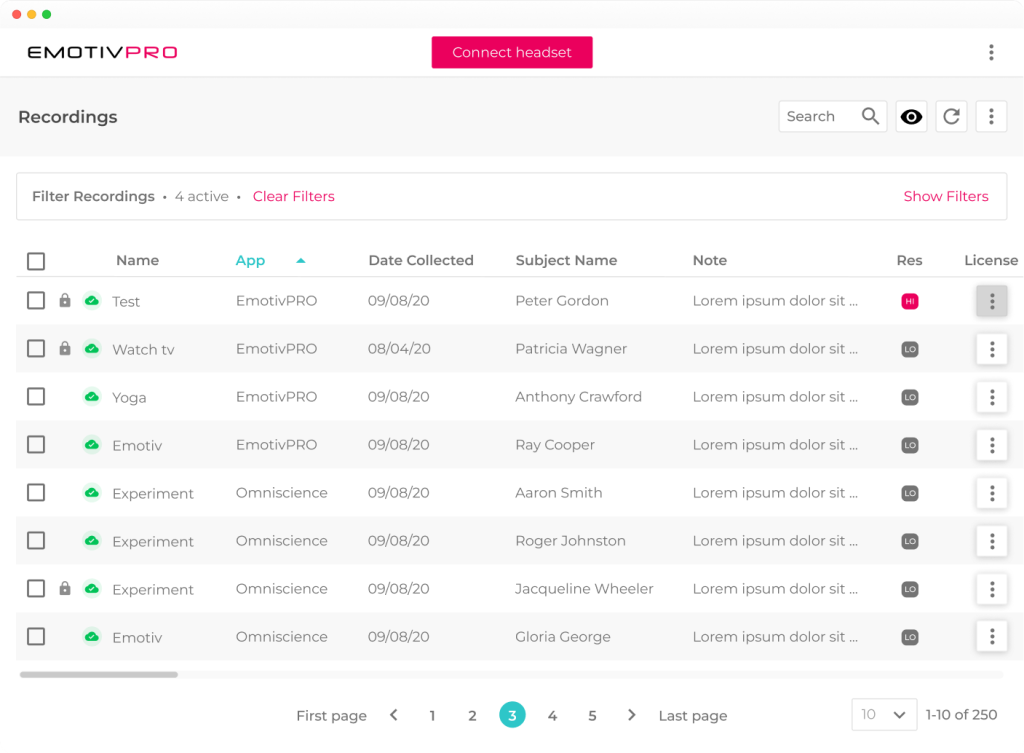The image size is (1024, 753).
Task: Click the search magnifier icon
Action: tap(870, 116)
